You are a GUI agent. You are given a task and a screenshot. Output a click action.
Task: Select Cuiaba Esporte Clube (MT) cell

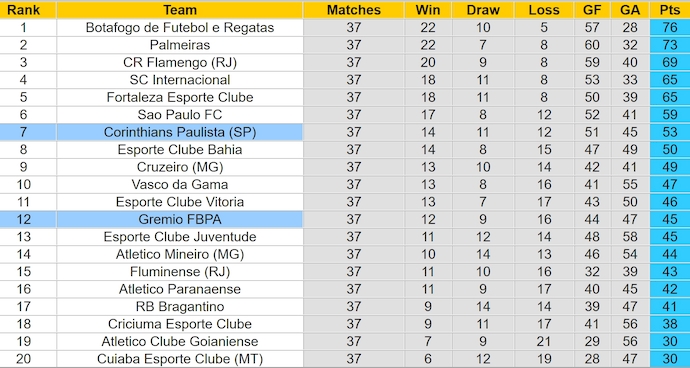pyautogui.click(x=180, y=359)
